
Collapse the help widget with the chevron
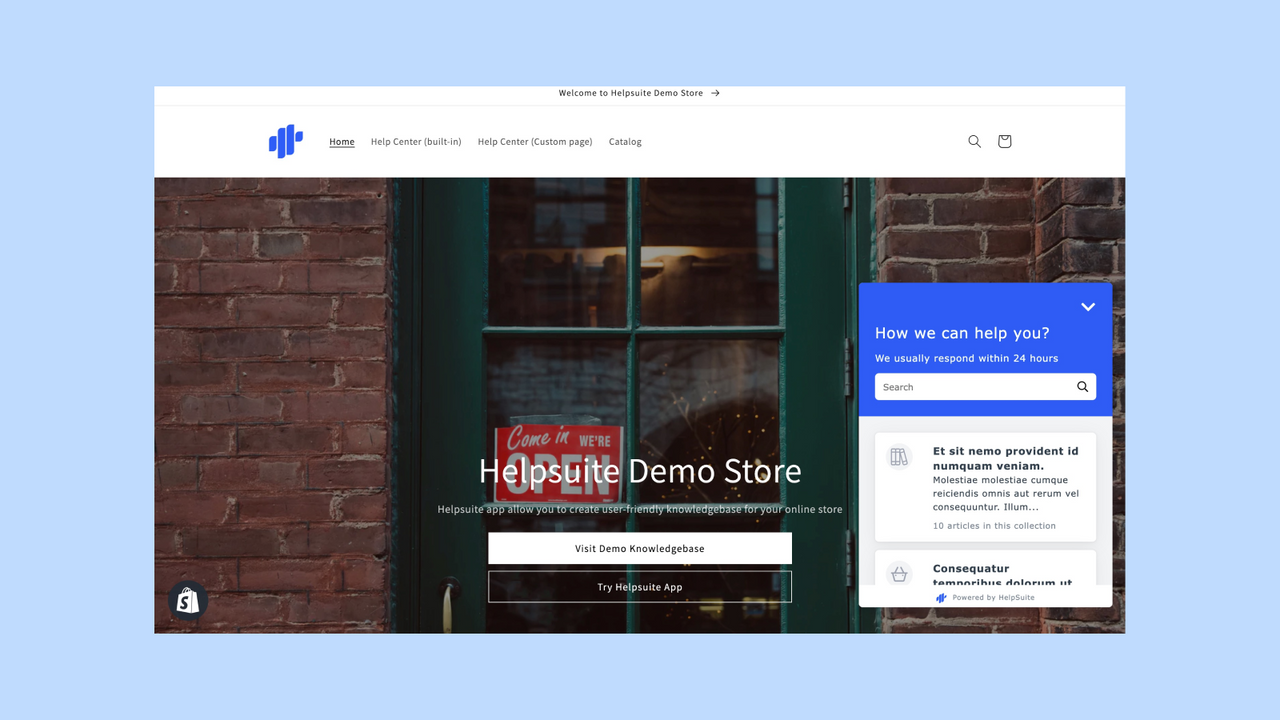1088,307
